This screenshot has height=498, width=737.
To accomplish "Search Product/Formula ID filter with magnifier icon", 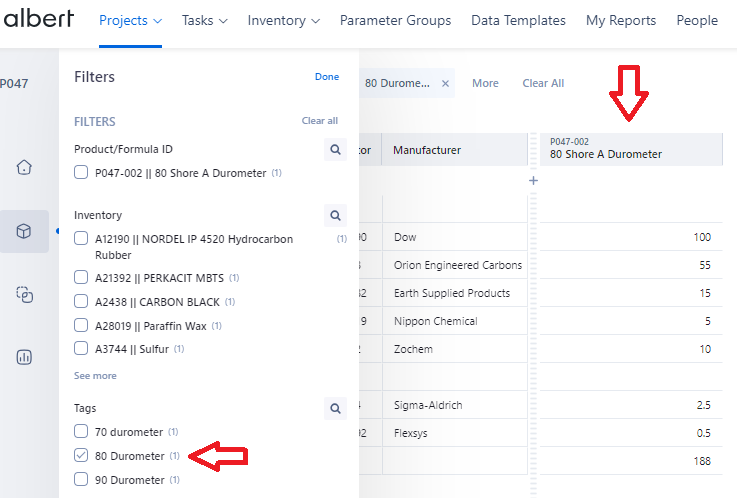I will click(x=335, y=150).
